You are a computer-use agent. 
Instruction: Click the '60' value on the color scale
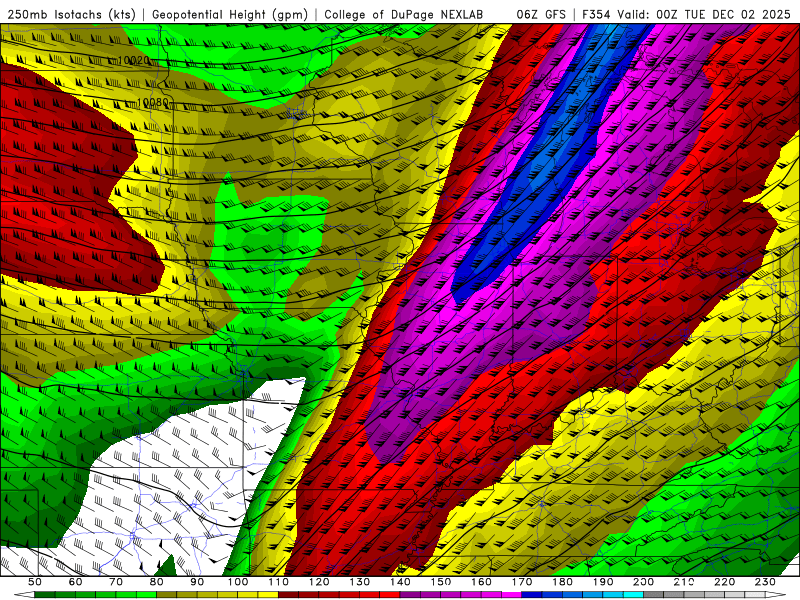76,582
